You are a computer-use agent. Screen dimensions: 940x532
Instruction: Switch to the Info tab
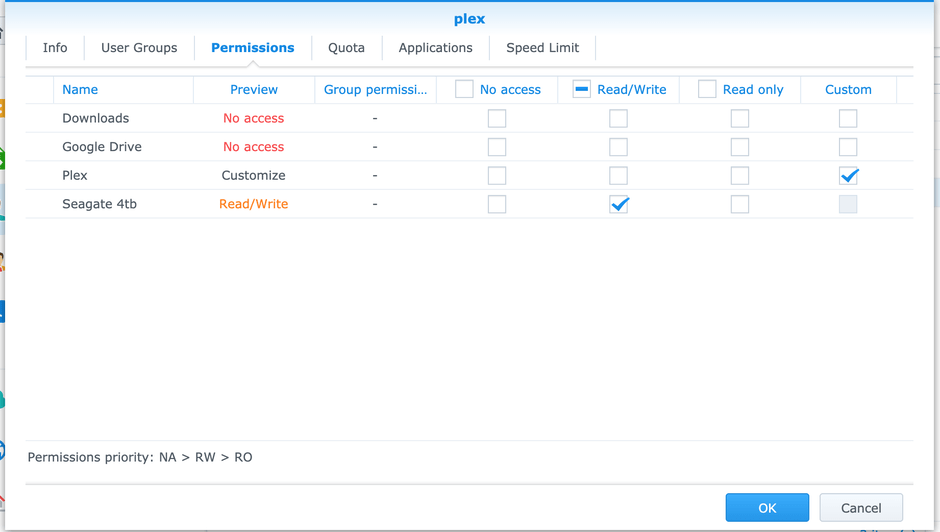tap(55, 48)
